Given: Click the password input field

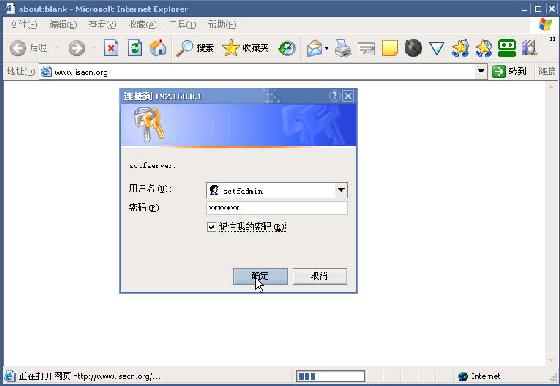Looking at the screenshot, I should click(x=276, y=208).
